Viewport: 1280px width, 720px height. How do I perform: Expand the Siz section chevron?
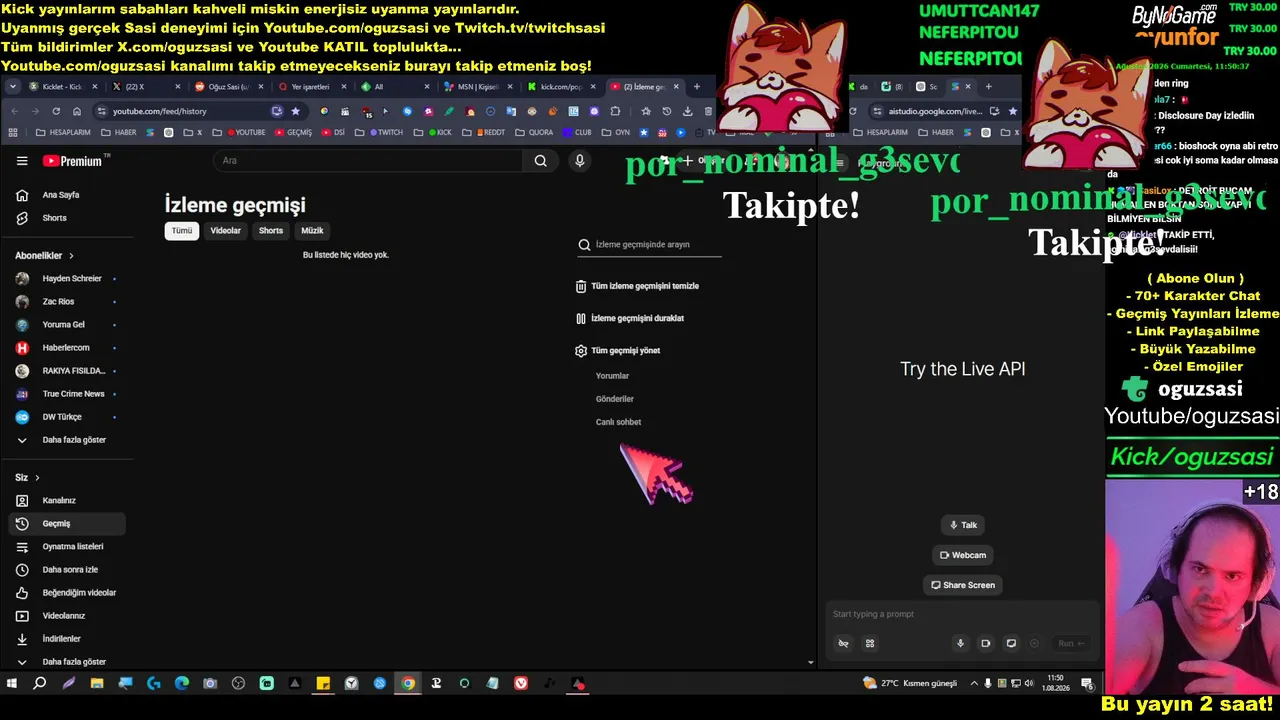(37, 478)
